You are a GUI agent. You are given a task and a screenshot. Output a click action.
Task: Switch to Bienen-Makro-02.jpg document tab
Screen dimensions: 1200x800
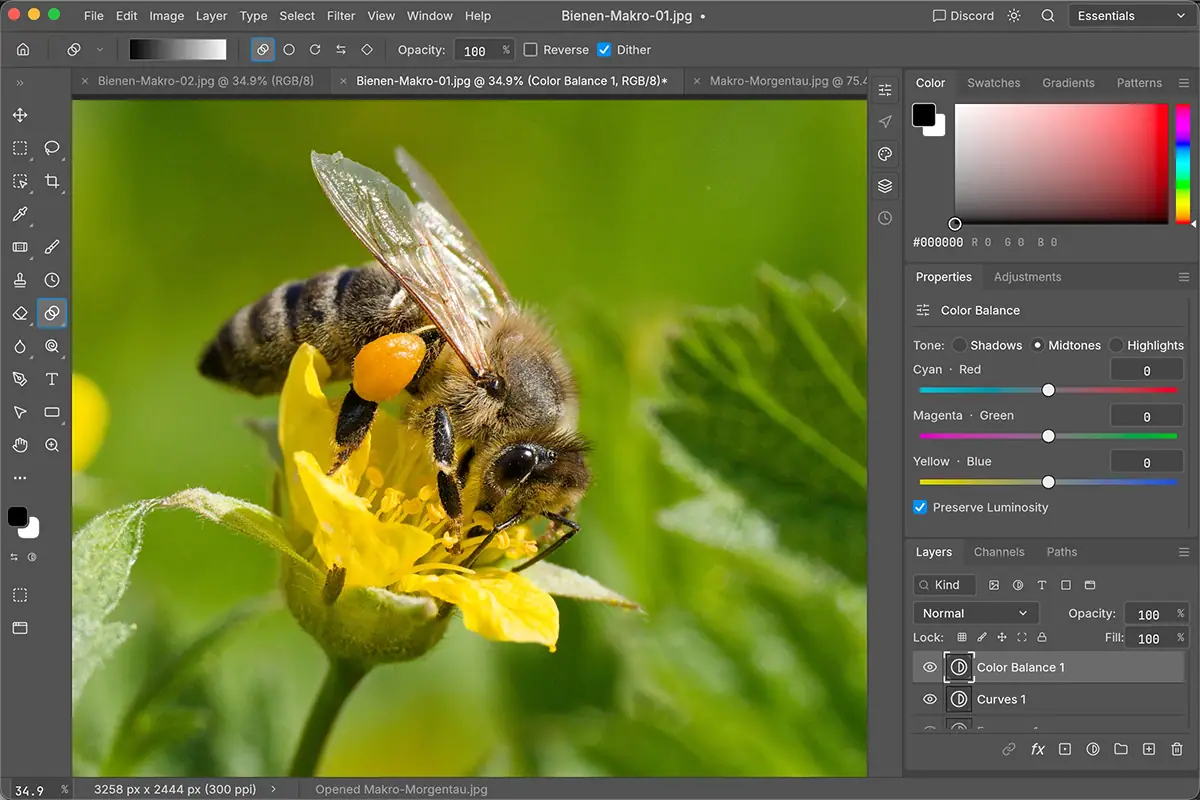pos(206,81)
